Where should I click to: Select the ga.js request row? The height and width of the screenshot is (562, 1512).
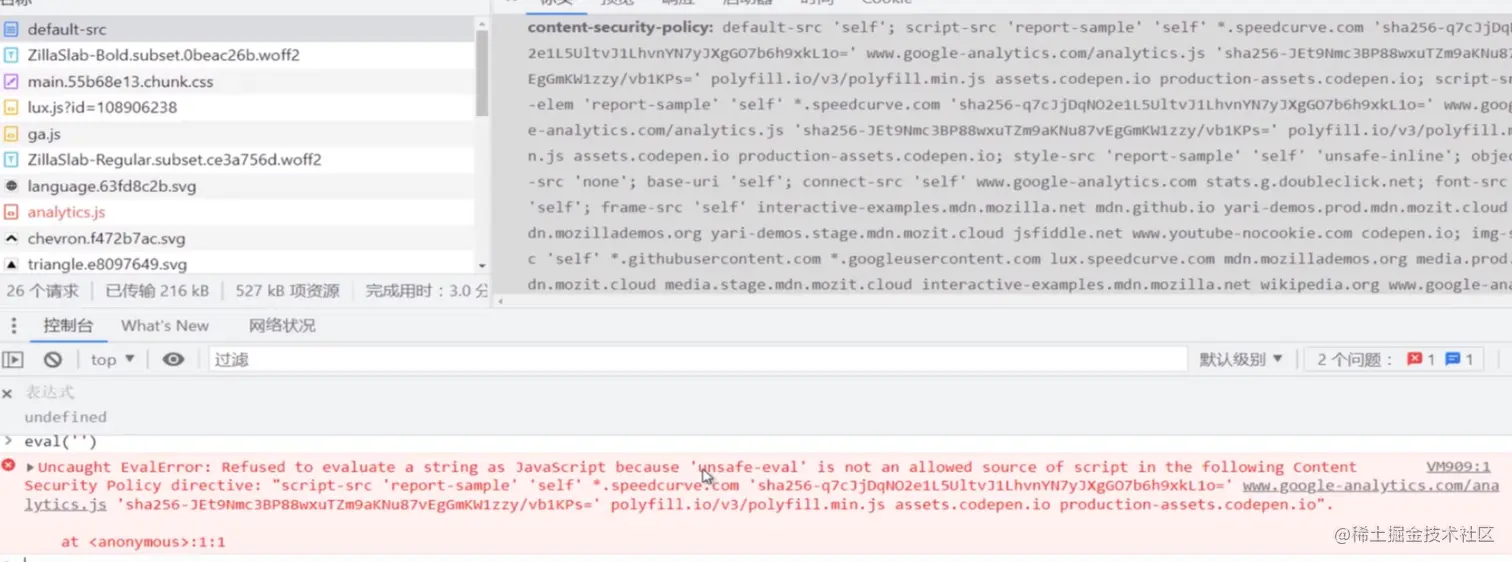[238, 134]
